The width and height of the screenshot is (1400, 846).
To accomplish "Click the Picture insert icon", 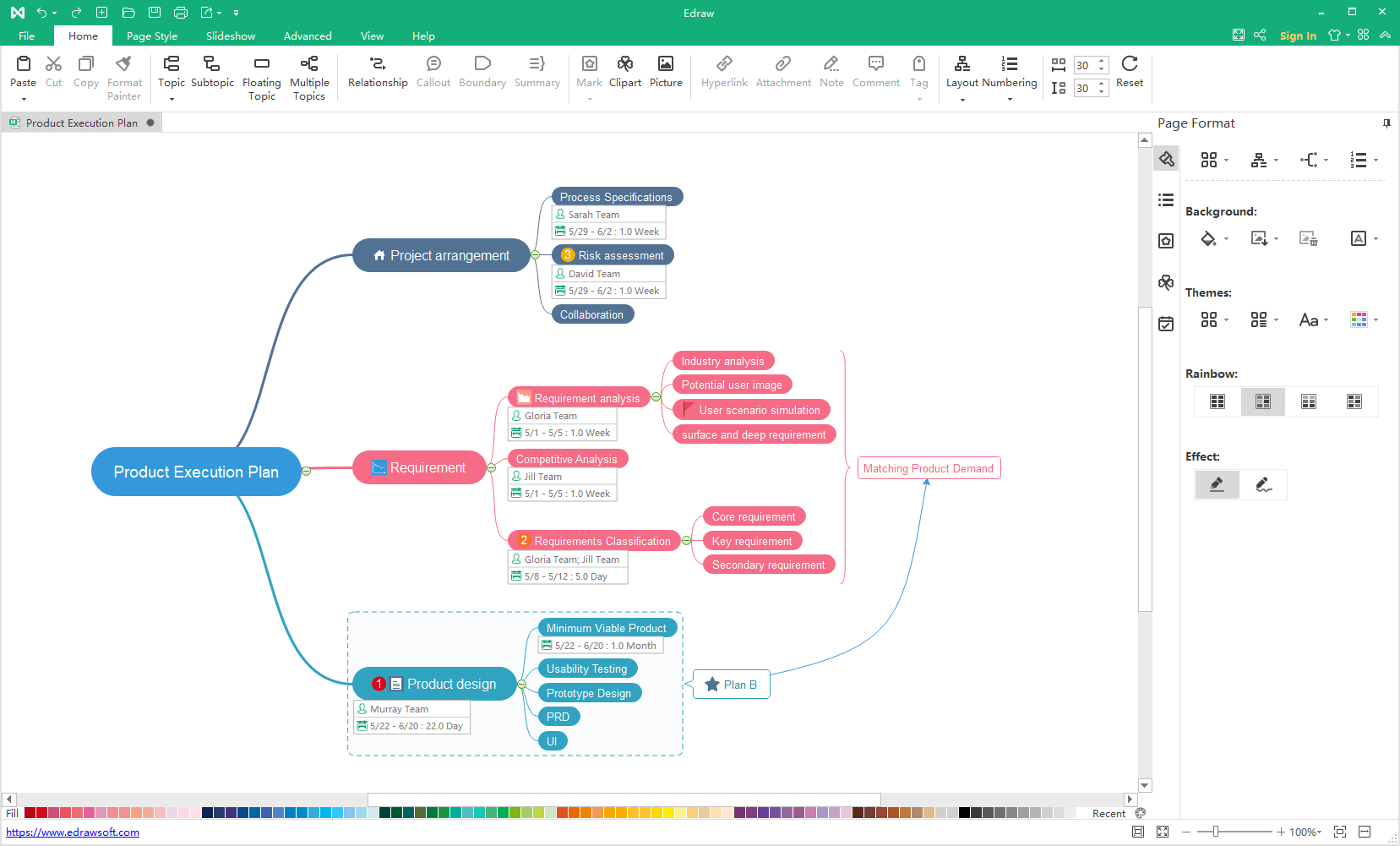I will [666, 64].
